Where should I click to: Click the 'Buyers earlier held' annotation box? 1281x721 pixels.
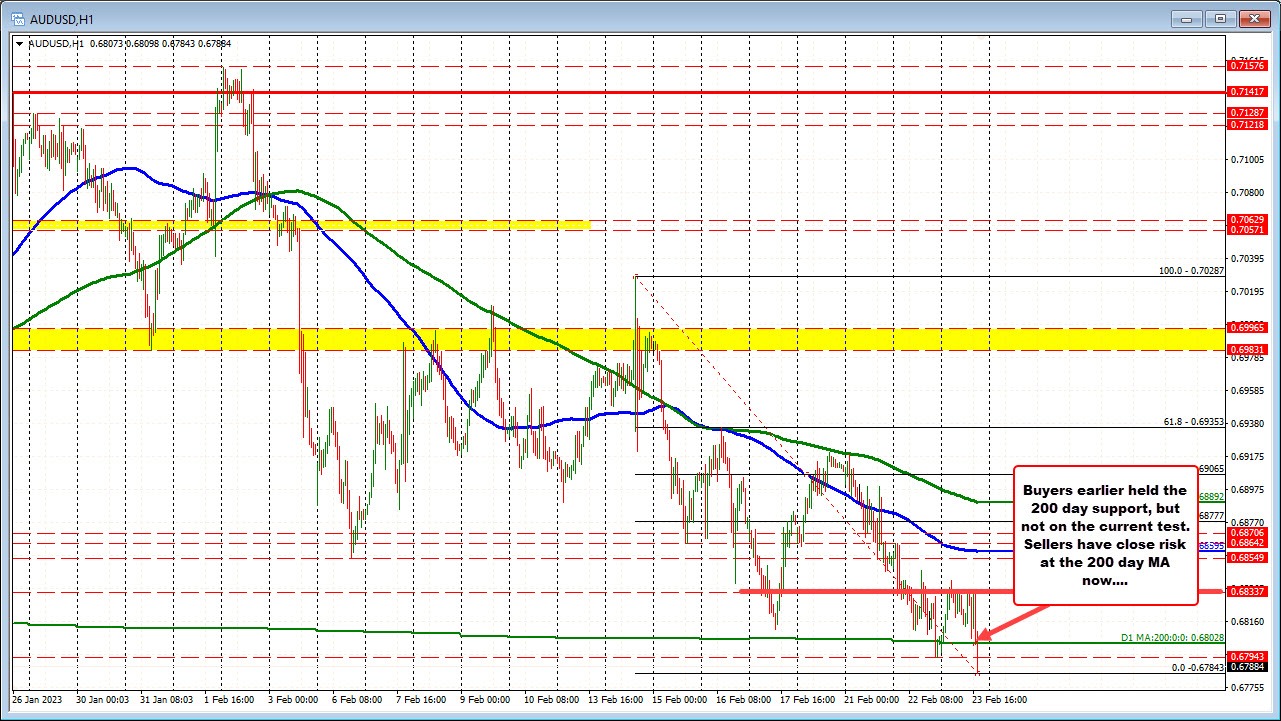1105,535
